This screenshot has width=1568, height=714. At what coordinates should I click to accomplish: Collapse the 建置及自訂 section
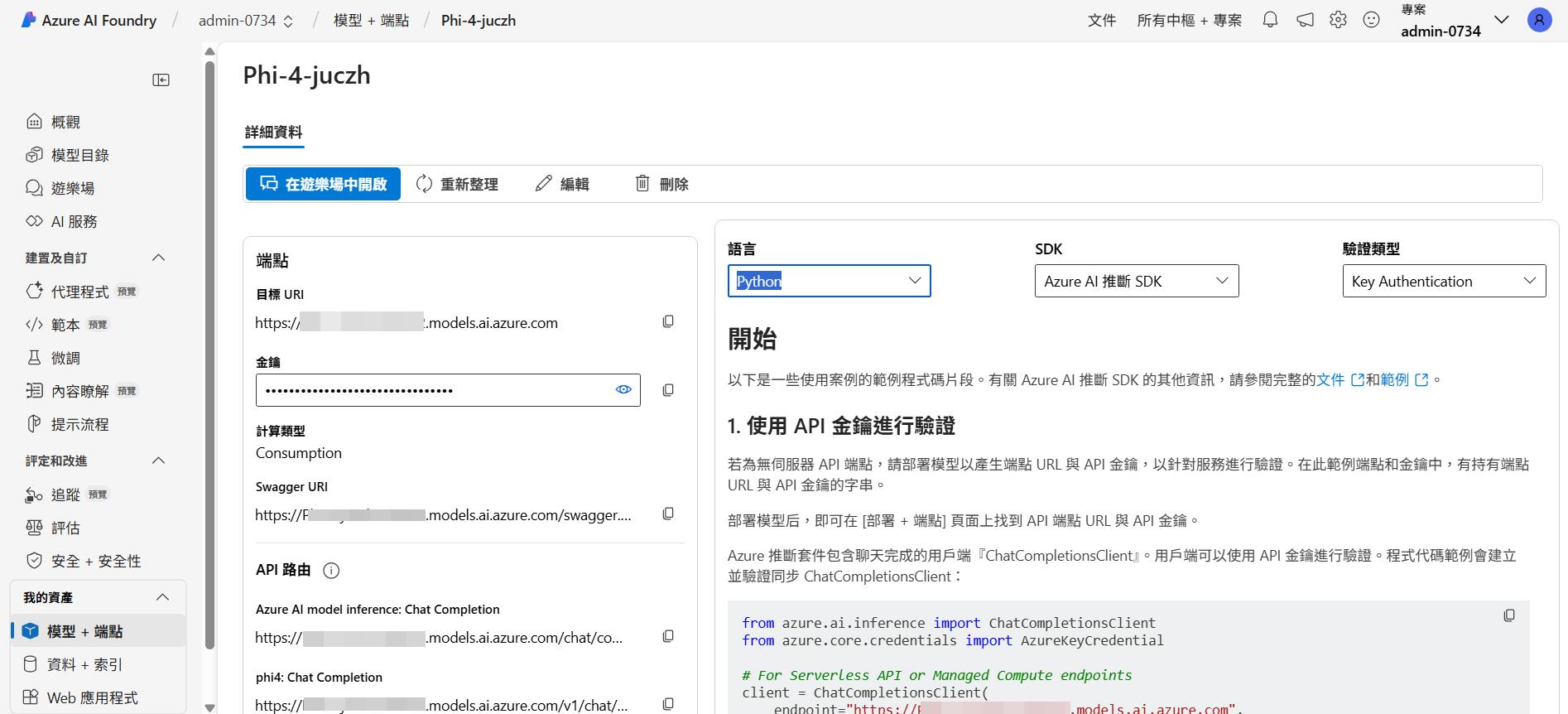159,258
